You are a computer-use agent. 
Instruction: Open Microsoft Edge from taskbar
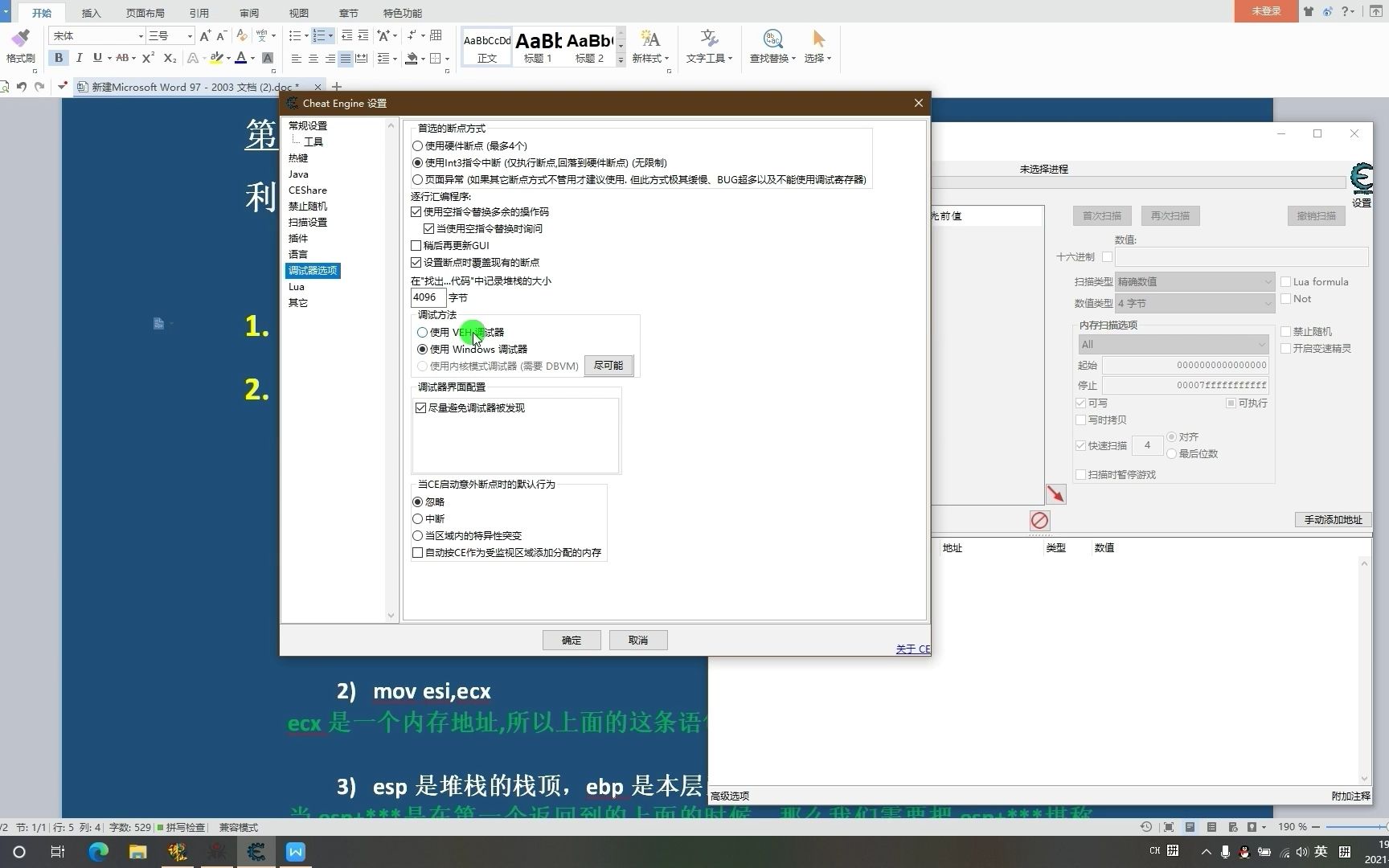(x=98, y=852)
